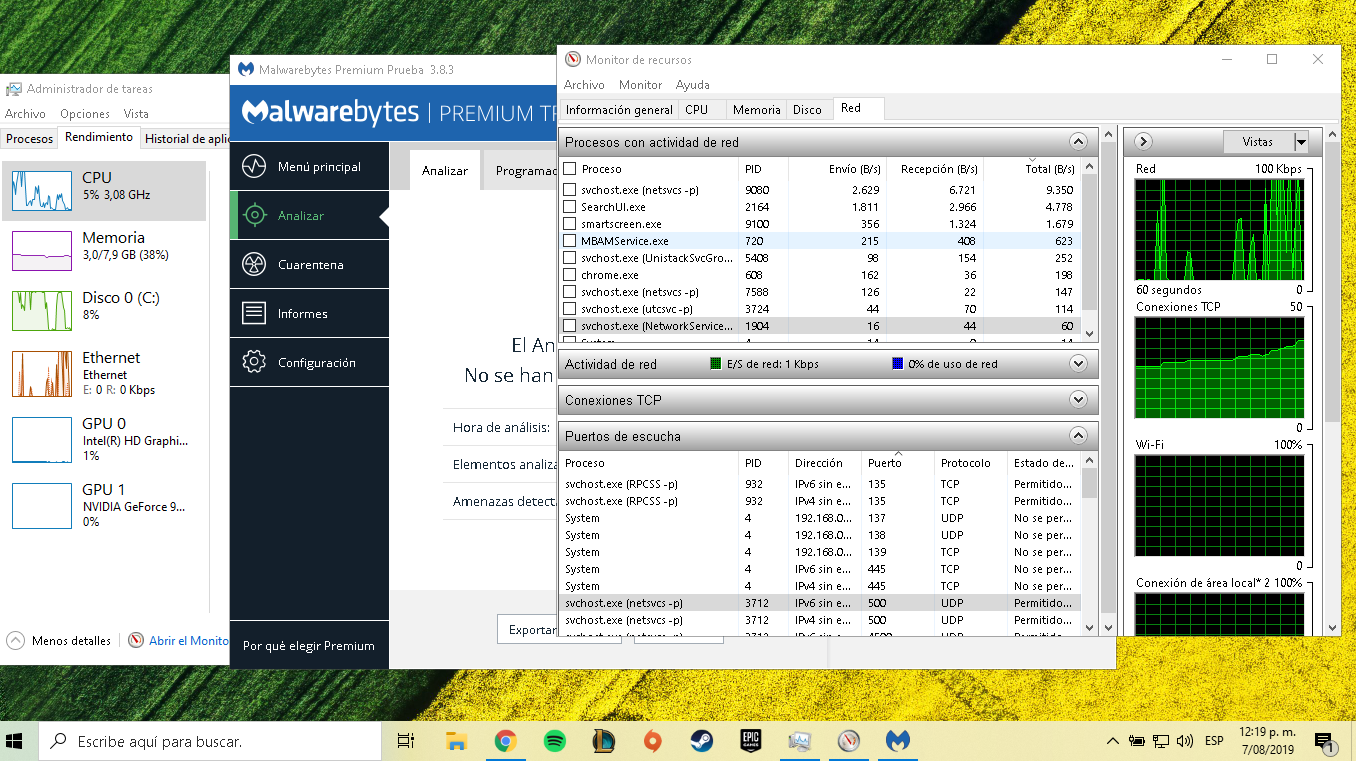Tick the checkbox for chrome.exe
This screenshot has width=1356, height=761.
[569, 275]
